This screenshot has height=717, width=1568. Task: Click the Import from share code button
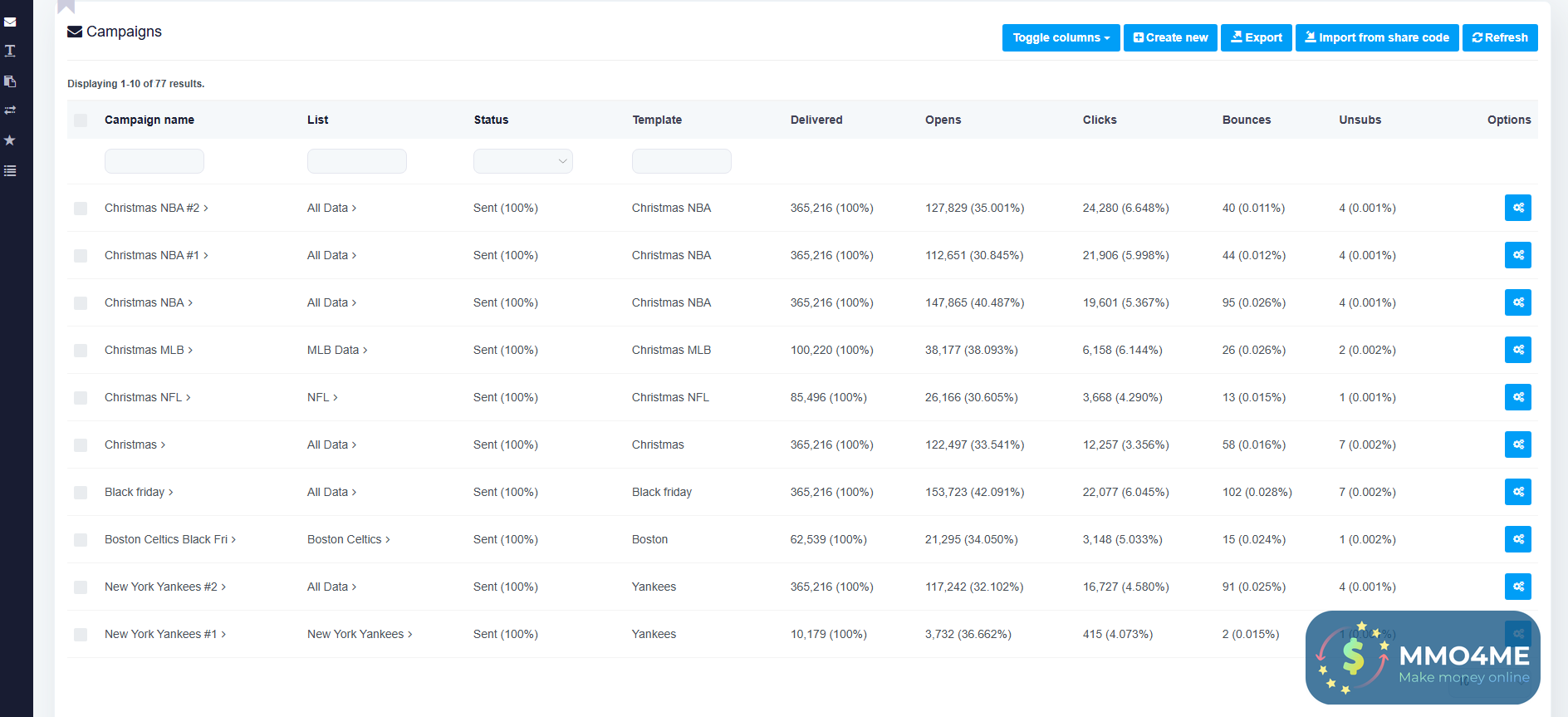(x=1376, y=37)
